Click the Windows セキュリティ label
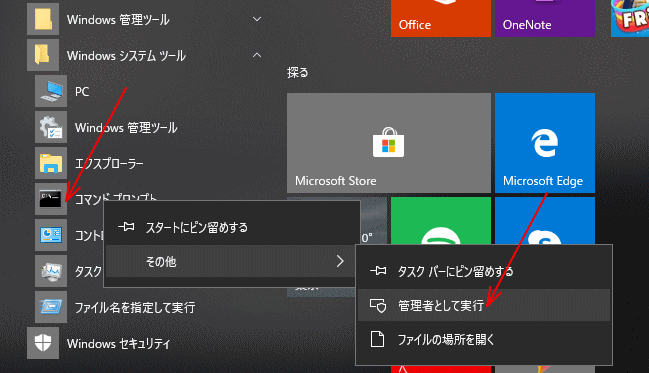This screenshot has height=373, width=649. [x=118, y=344]
